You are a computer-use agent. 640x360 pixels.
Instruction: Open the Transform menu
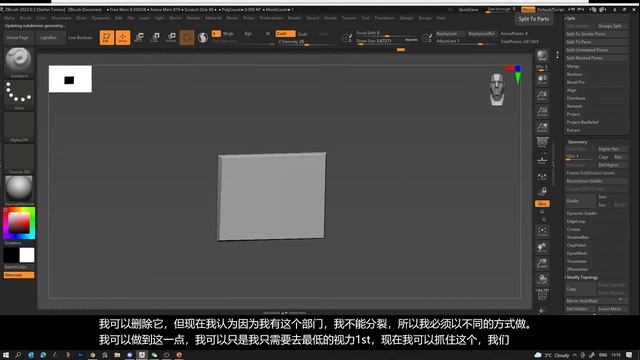(x=384, y=18)
